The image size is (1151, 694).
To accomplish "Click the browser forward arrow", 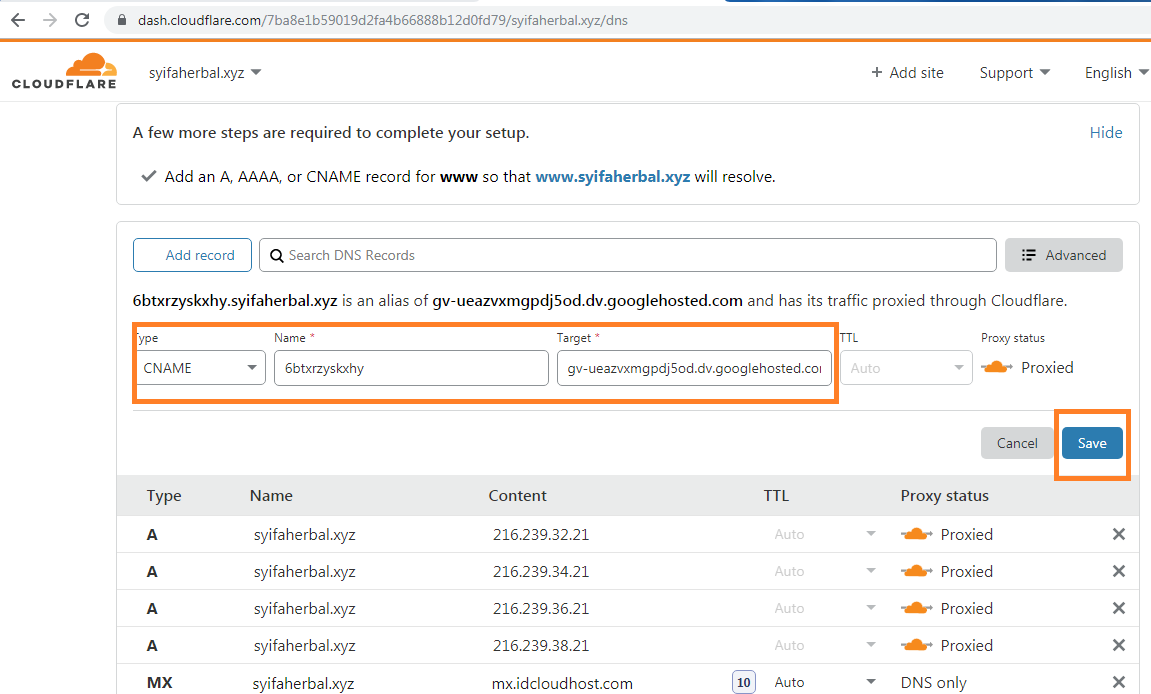I will (50, 20).
